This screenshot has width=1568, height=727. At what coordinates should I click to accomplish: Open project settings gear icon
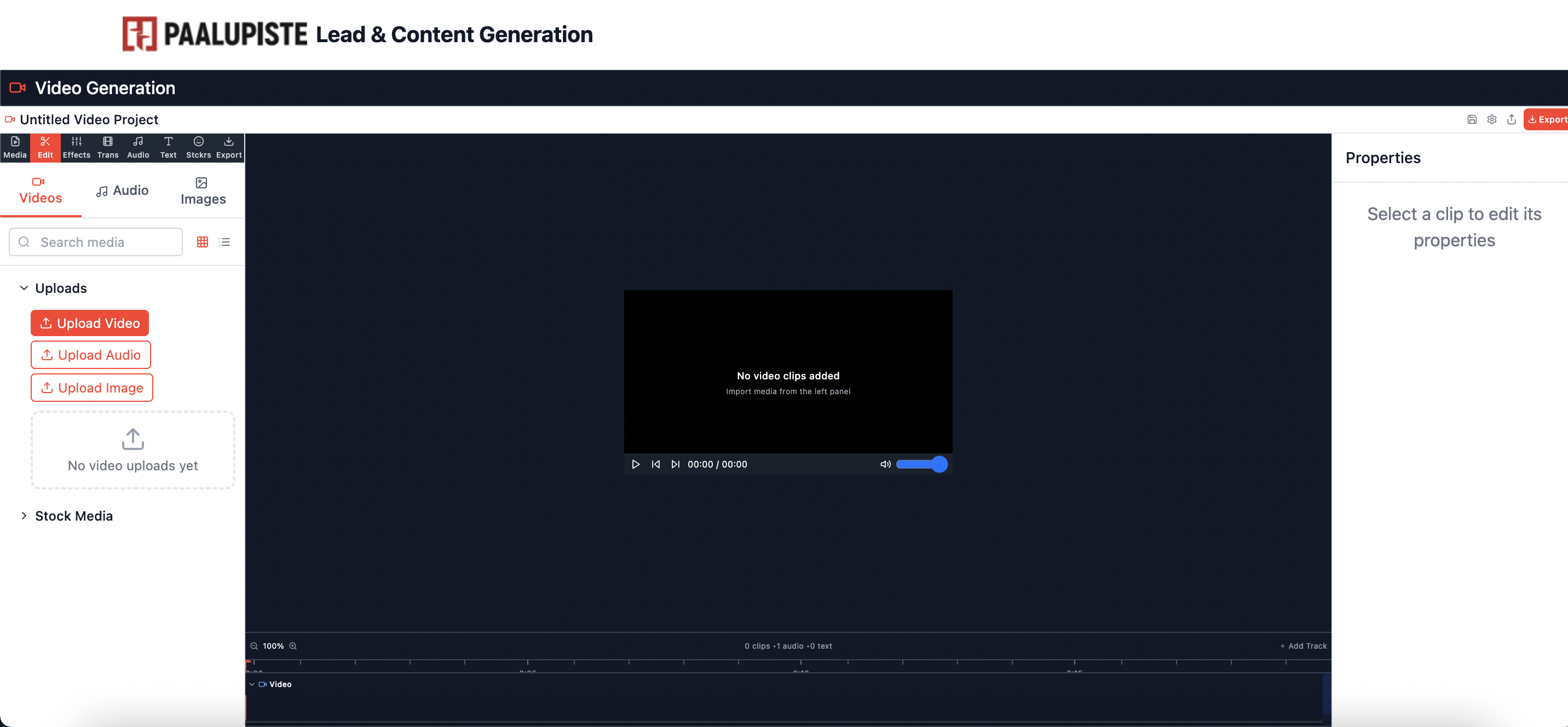coord(1492,120)
